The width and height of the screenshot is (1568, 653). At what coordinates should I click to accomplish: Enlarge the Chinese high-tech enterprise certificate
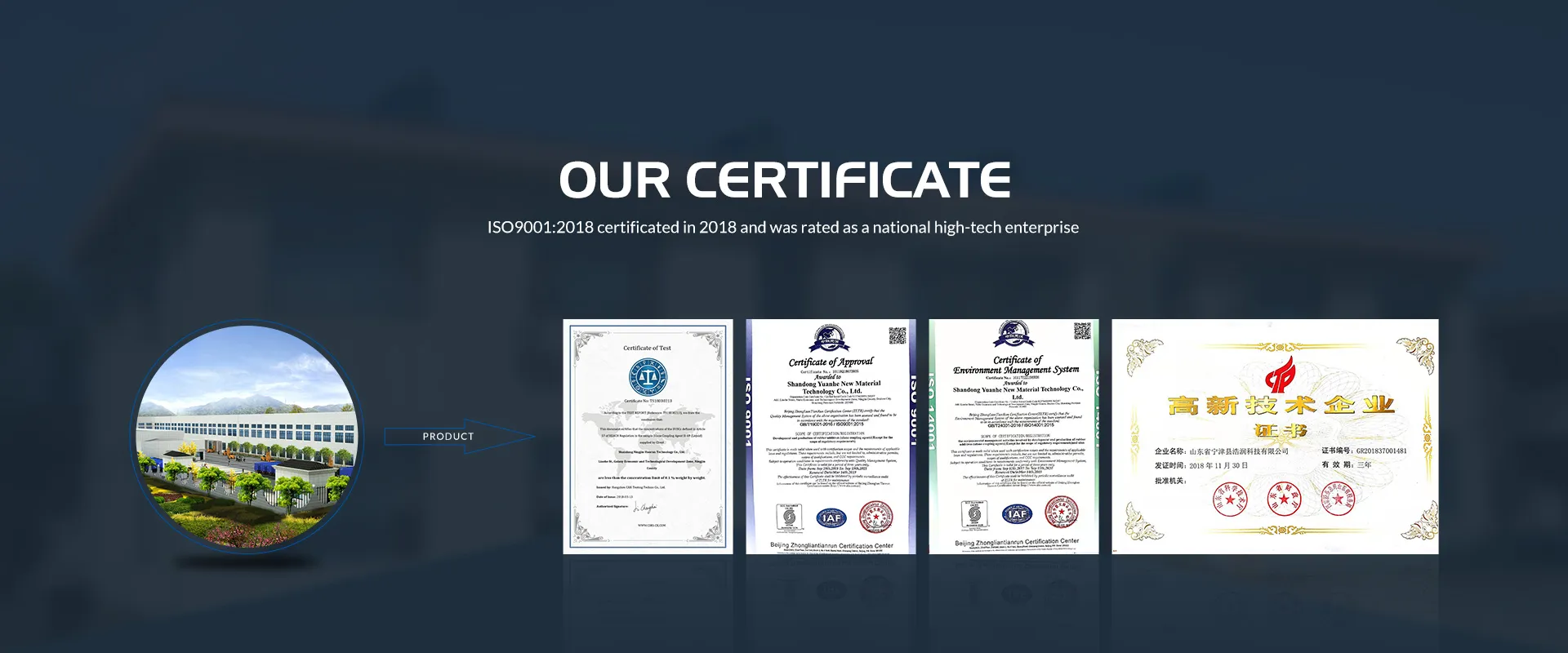(x=1275, y=437)
